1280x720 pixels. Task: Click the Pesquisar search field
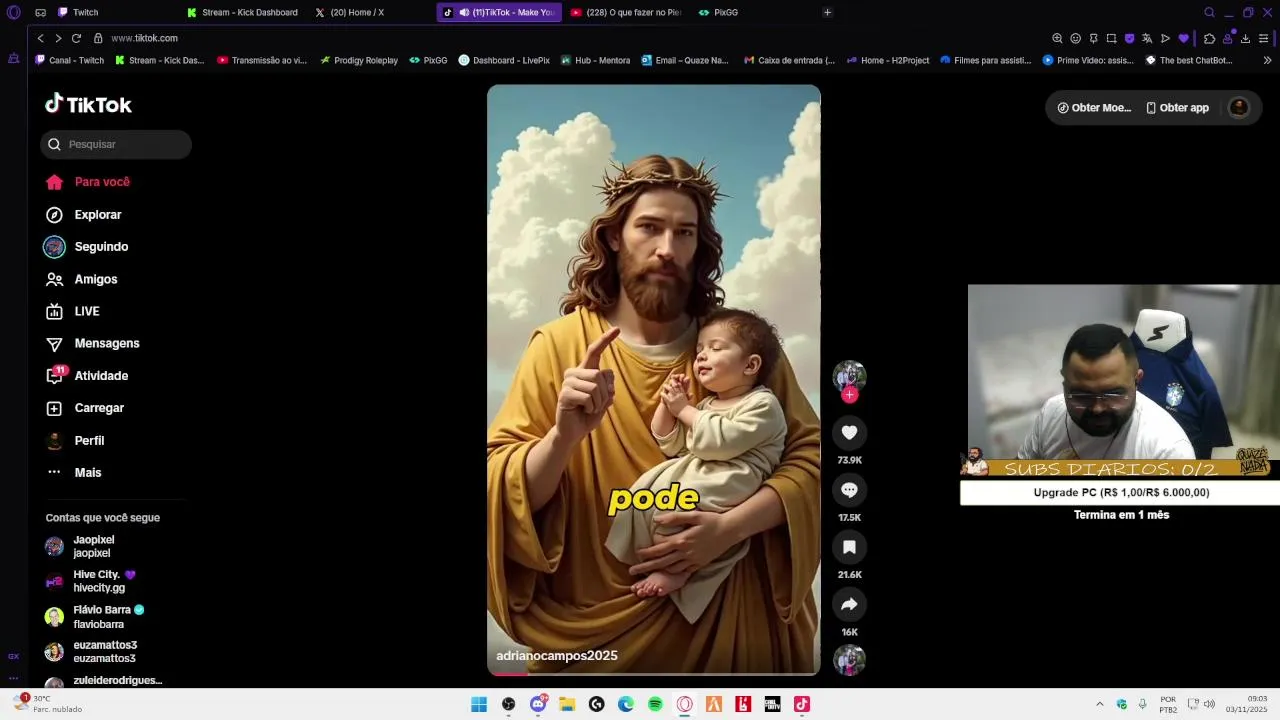pyautogui.click(x=116, y=144)
